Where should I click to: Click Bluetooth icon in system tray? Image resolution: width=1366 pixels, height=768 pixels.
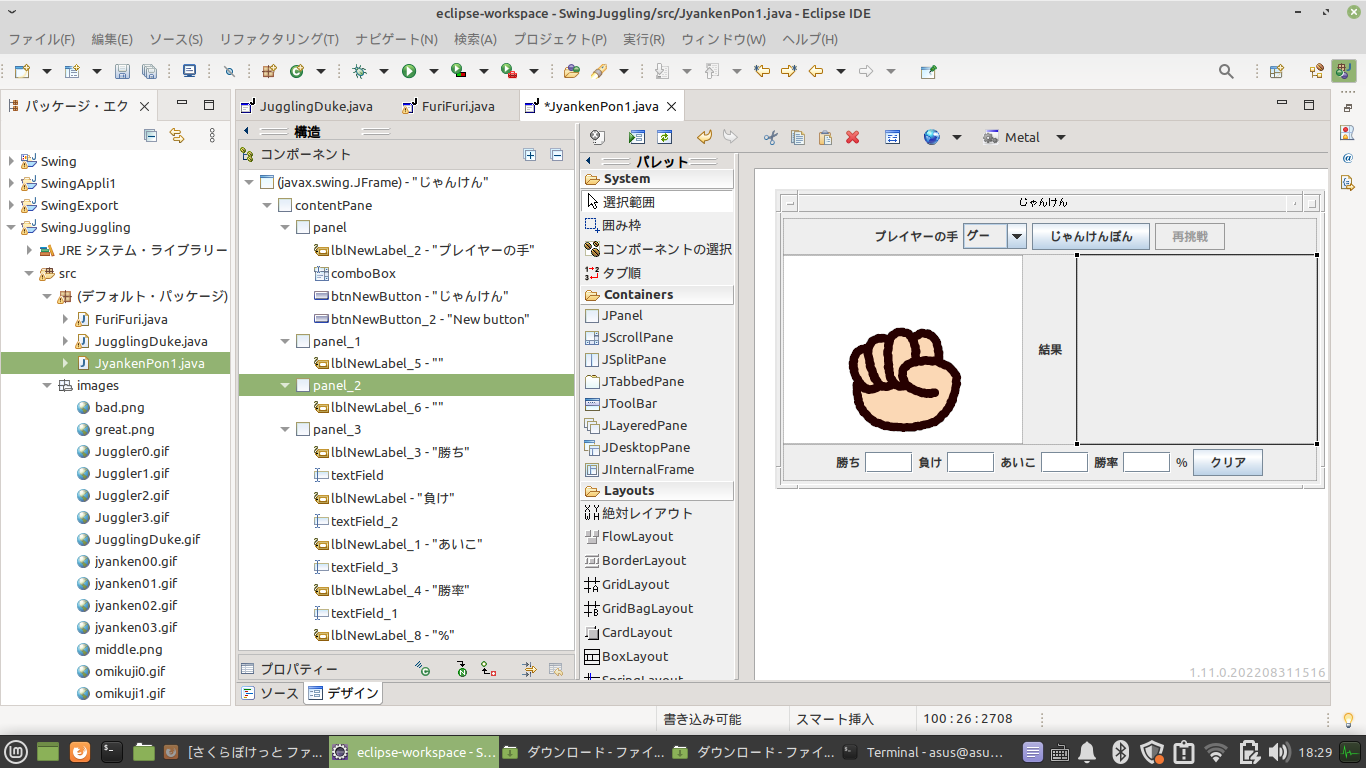click(x=1121, y=751)
